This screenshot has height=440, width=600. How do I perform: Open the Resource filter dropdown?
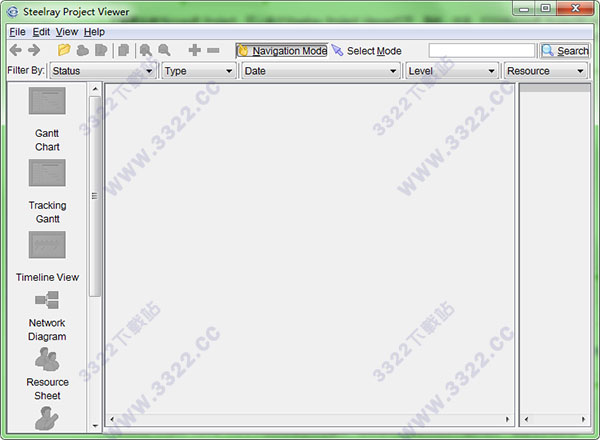545,71
